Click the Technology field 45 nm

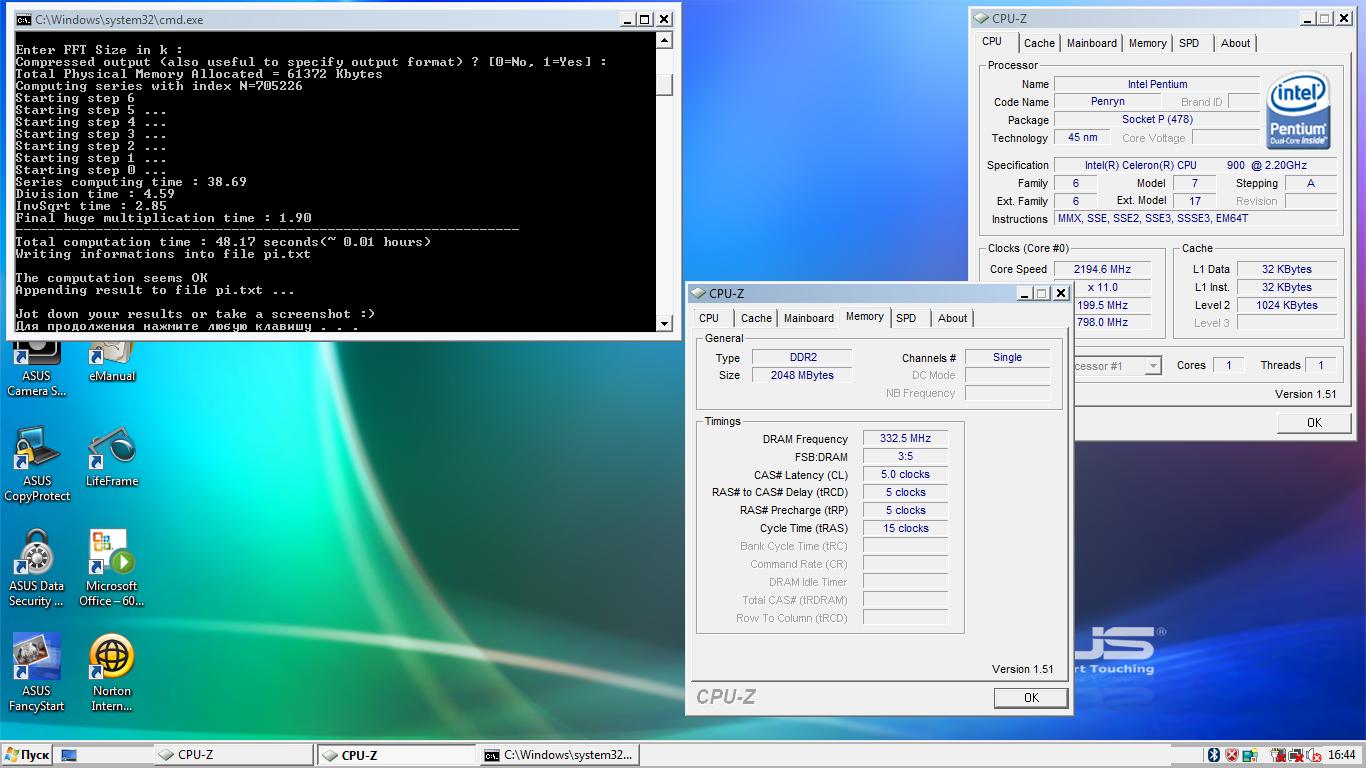pos(1082,138)
